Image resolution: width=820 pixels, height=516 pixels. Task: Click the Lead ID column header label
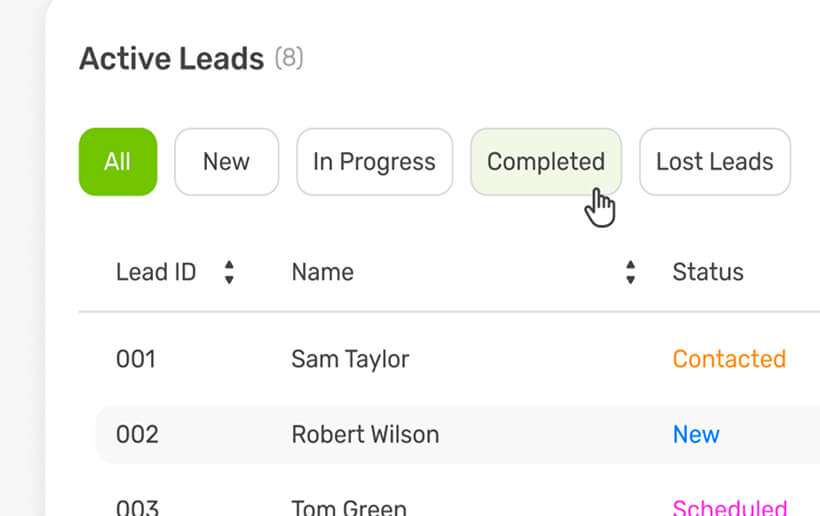156,272
